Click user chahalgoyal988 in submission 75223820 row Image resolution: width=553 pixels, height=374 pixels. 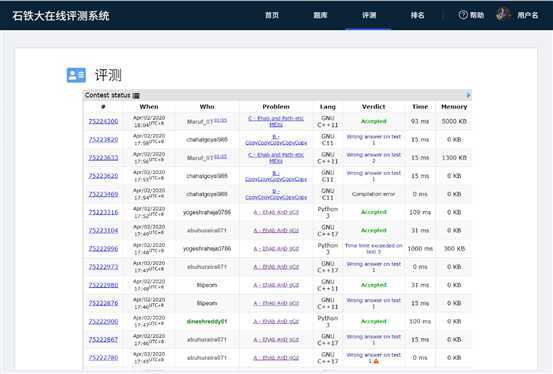(207, 140)
